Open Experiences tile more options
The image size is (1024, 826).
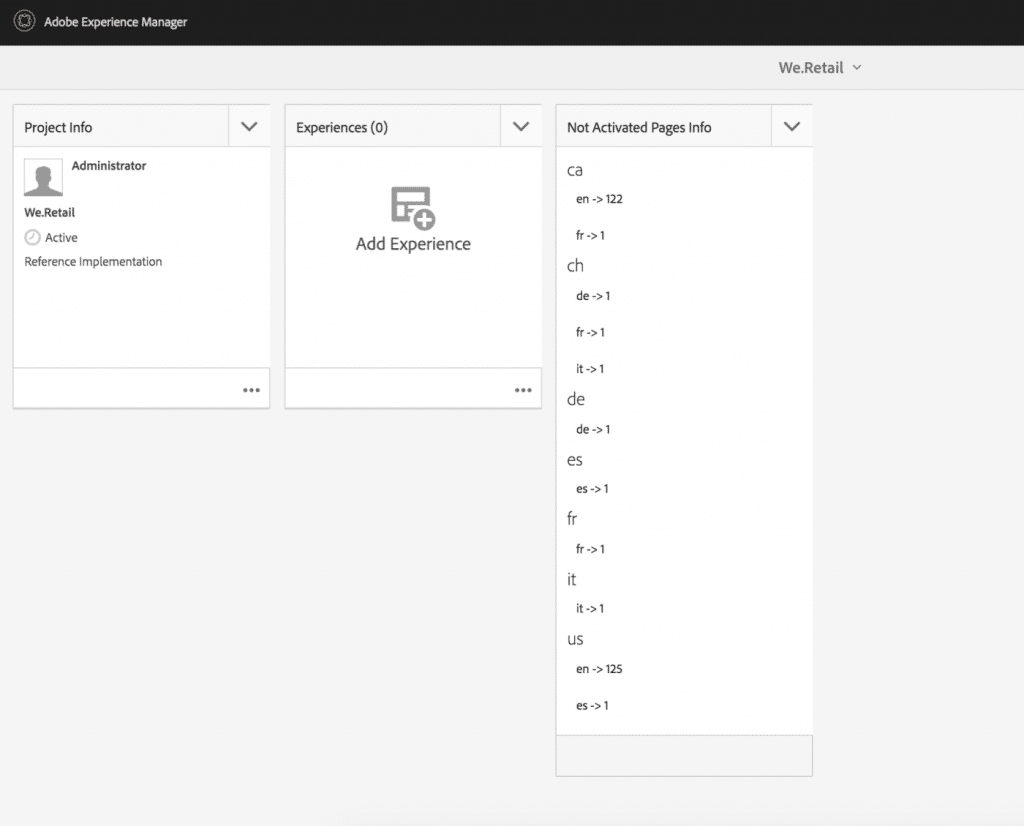click(x=523, y=390)
